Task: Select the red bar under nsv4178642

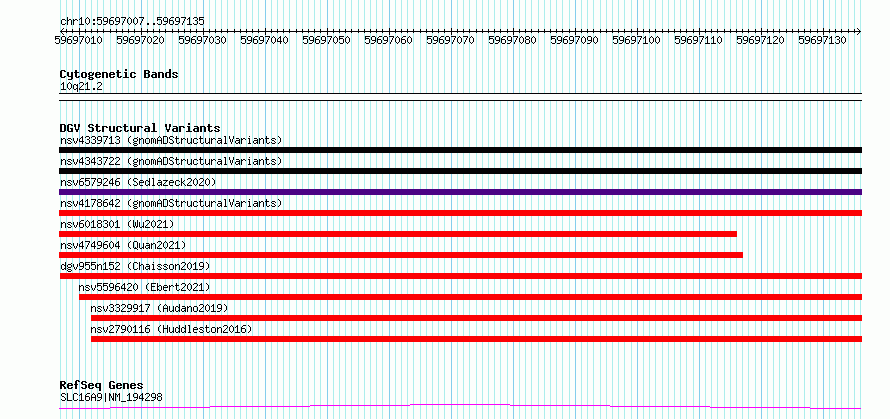Action: tap(460, 213)
